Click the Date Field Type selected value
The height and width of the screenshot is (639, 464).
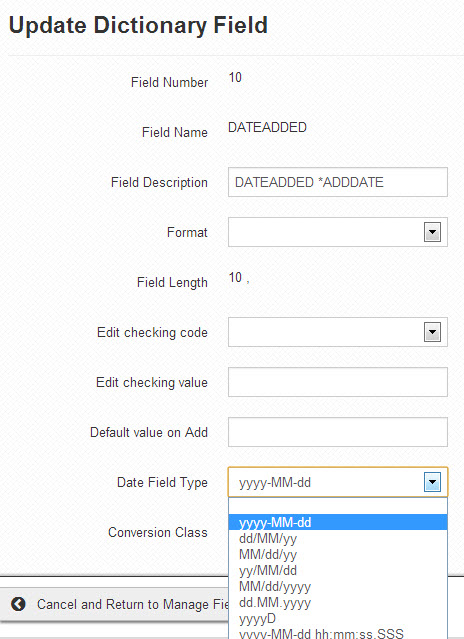pos(275,483)
